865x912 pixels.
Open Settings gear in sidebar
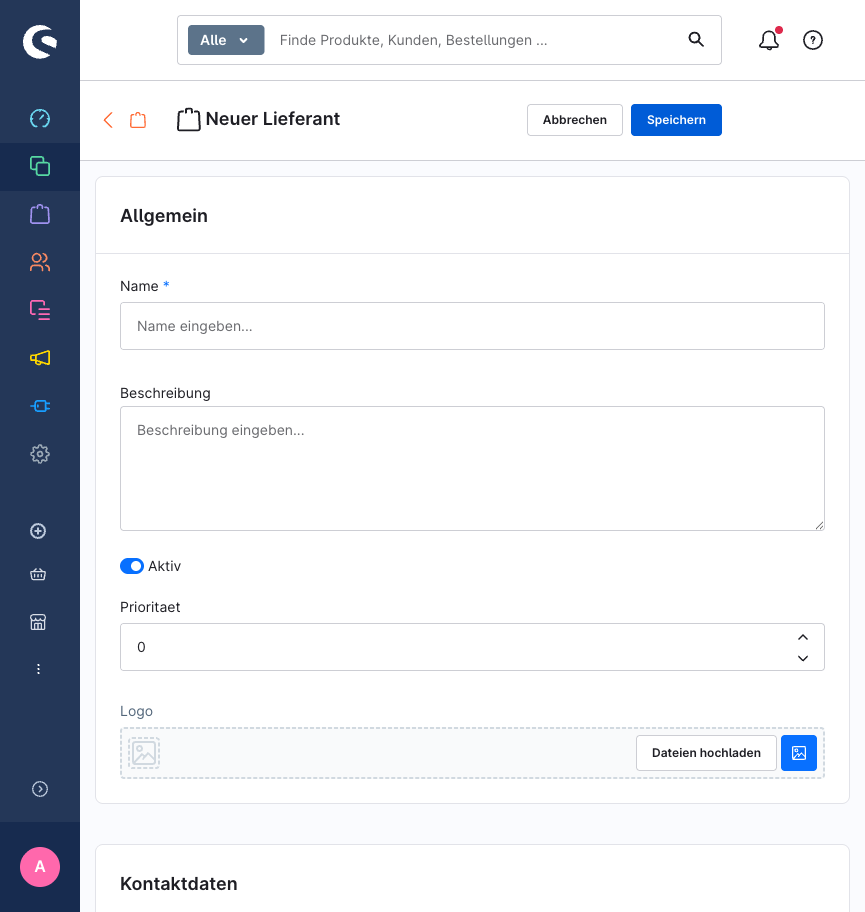[x=40, y=454]
